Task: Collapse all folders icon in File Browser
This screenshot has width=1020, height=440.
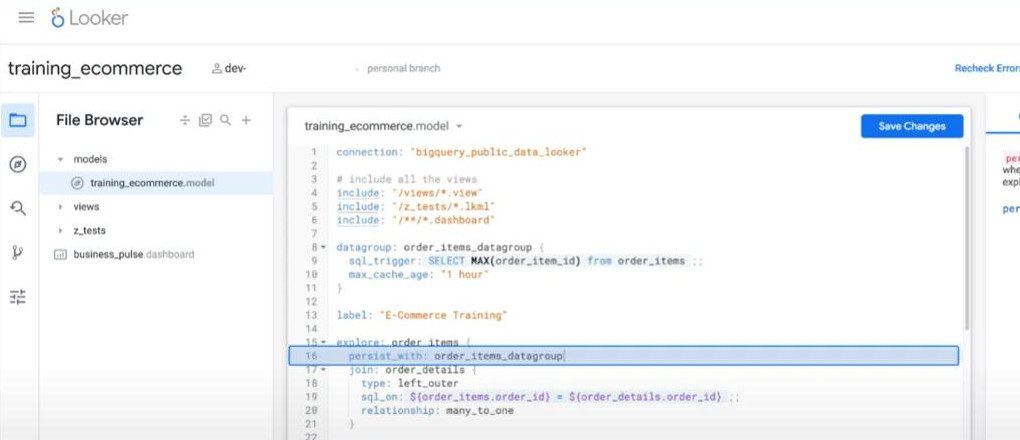Action: [x=185, y=120]
